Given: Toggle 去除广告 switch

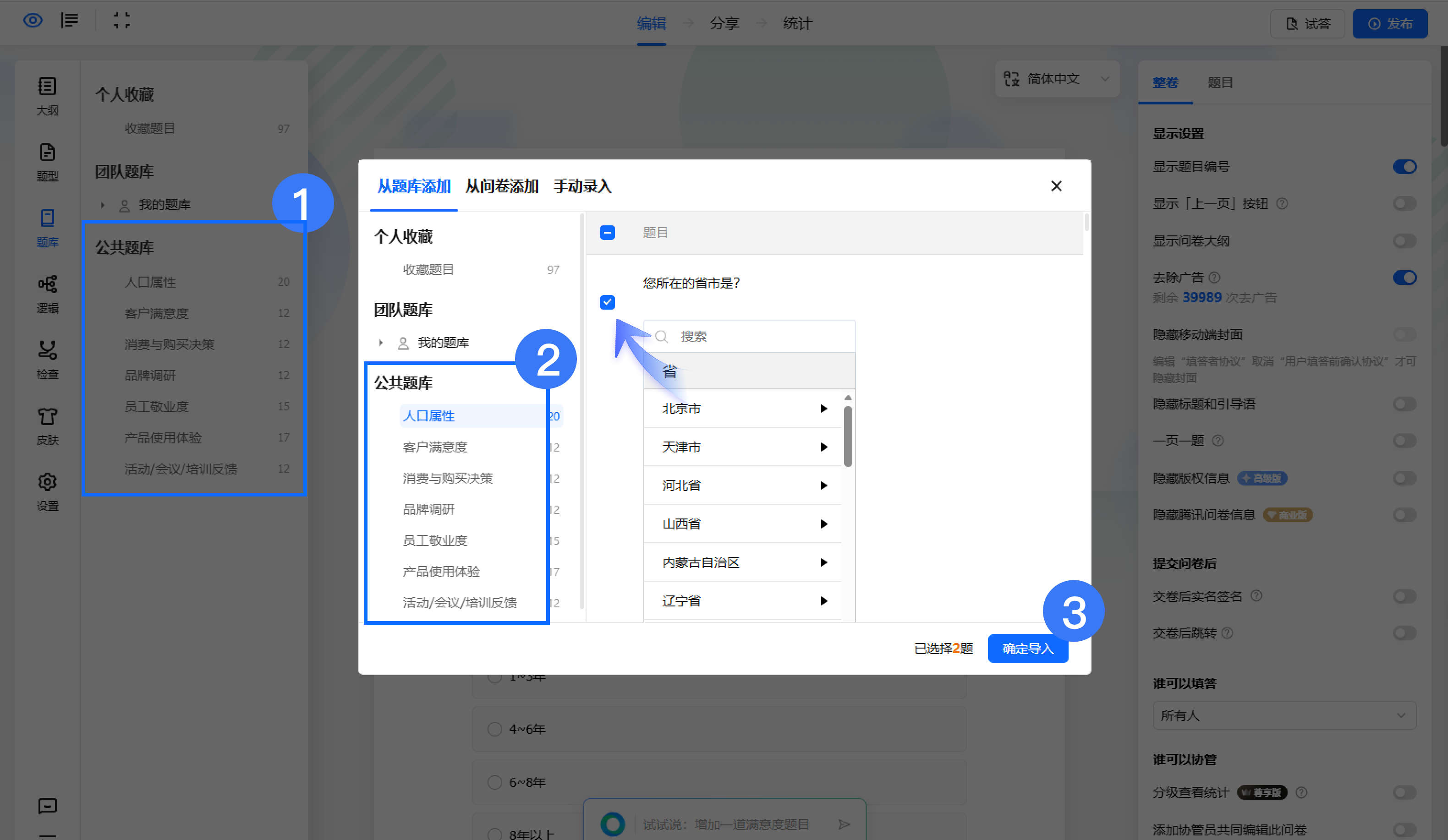Looking at the screenshot, I should [x=1404, y=278].
